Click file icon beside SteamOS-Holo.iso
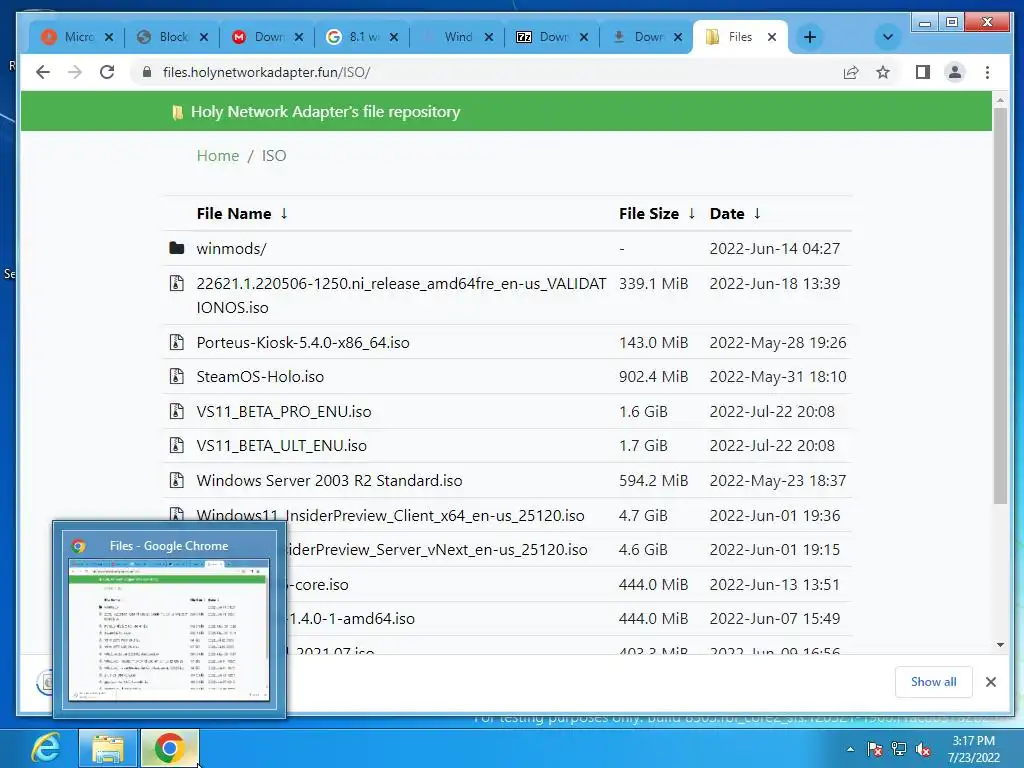The width and height of the screenshot is (1024, 768). [176, 376]
